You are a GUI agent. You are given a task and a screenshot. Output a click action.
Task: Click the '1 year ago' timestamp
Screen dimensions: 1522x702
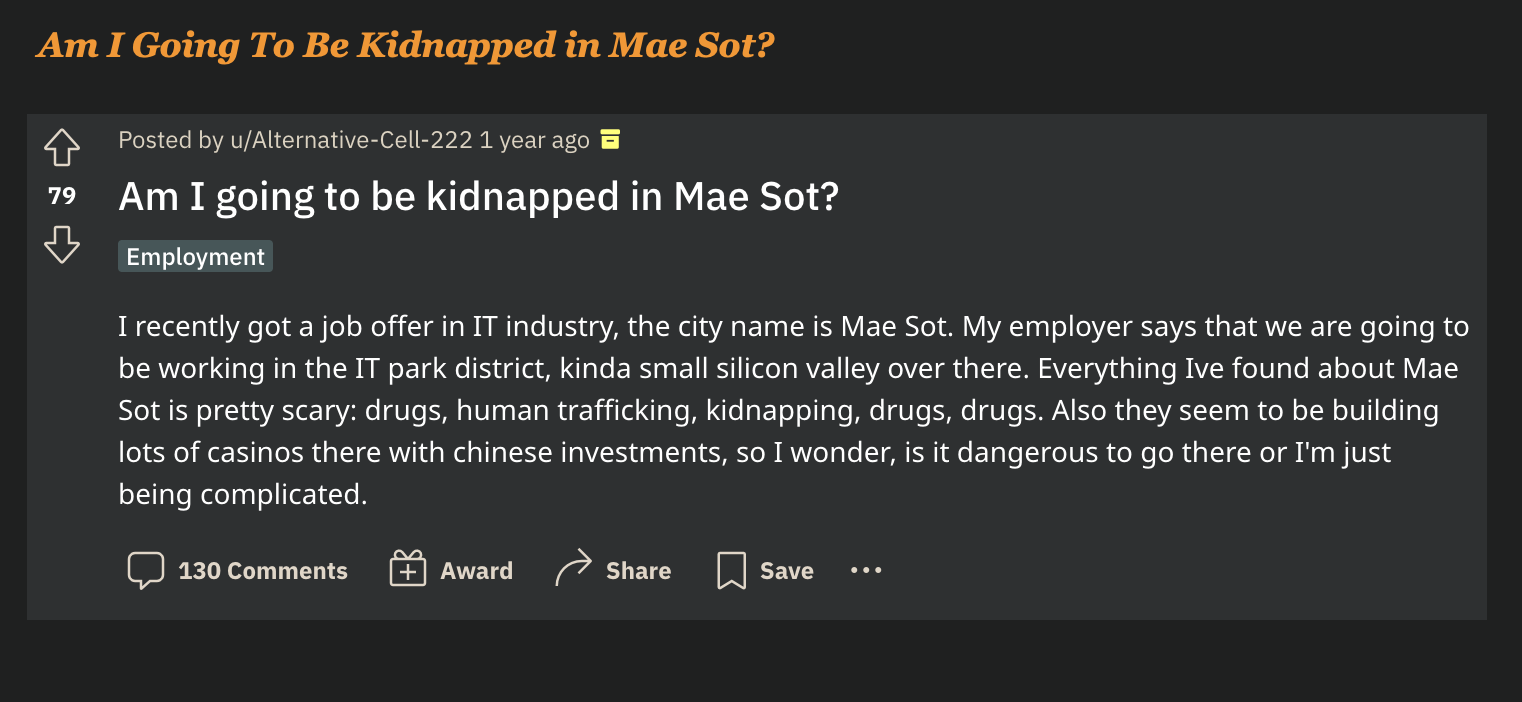(535, 140)
